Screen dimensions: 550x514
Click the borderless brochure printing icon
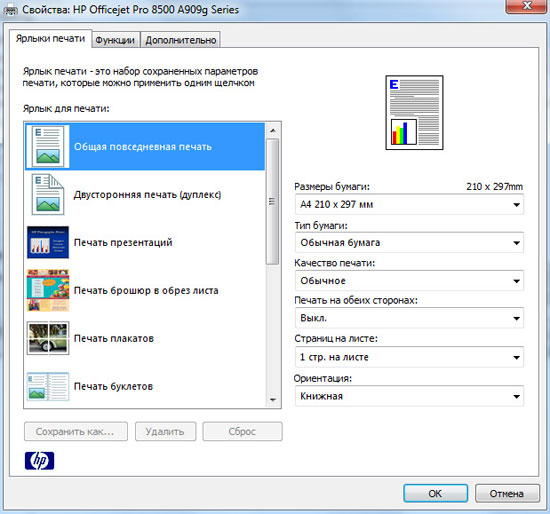click(48, 290)
